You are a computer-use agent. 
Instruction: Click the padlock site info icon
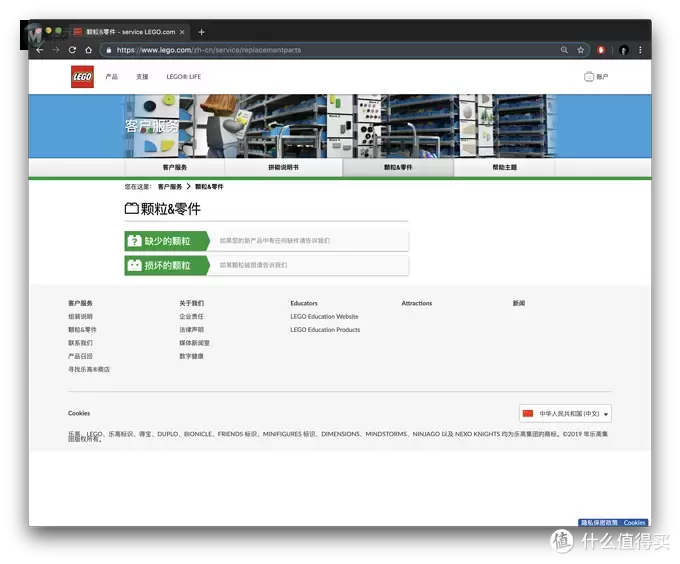pos(109,50)
